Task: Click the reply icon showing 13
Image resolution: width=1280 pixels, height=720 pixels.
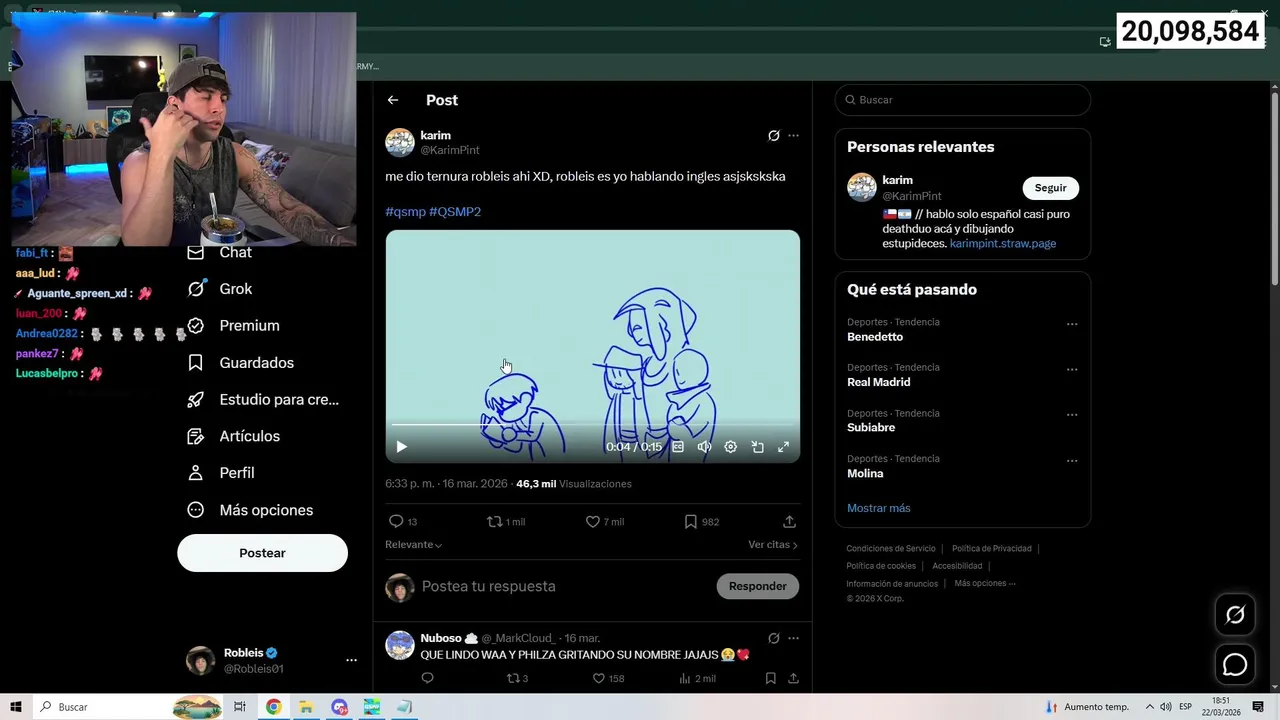Action: [402, 522]
